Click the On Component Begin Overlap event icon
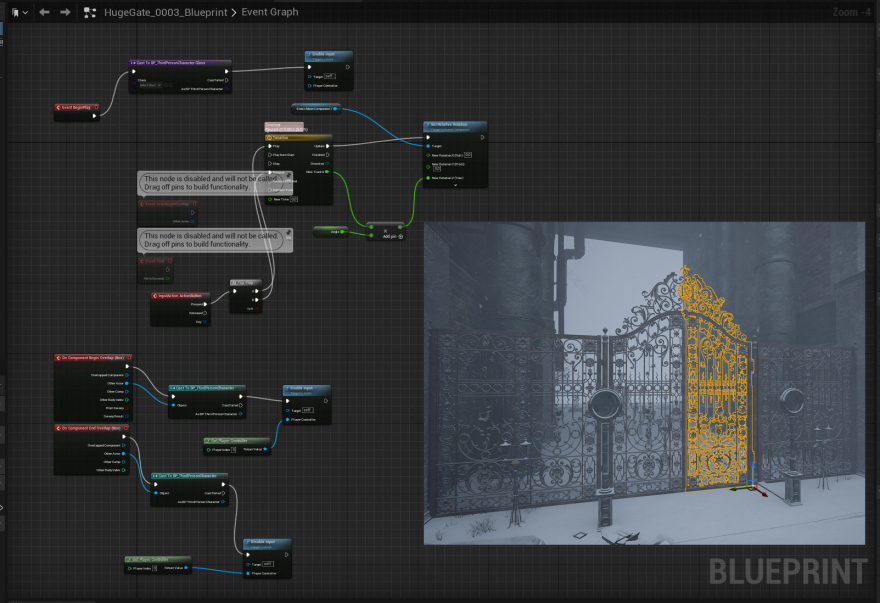The image size is (880, 603). tap(57, 357)
